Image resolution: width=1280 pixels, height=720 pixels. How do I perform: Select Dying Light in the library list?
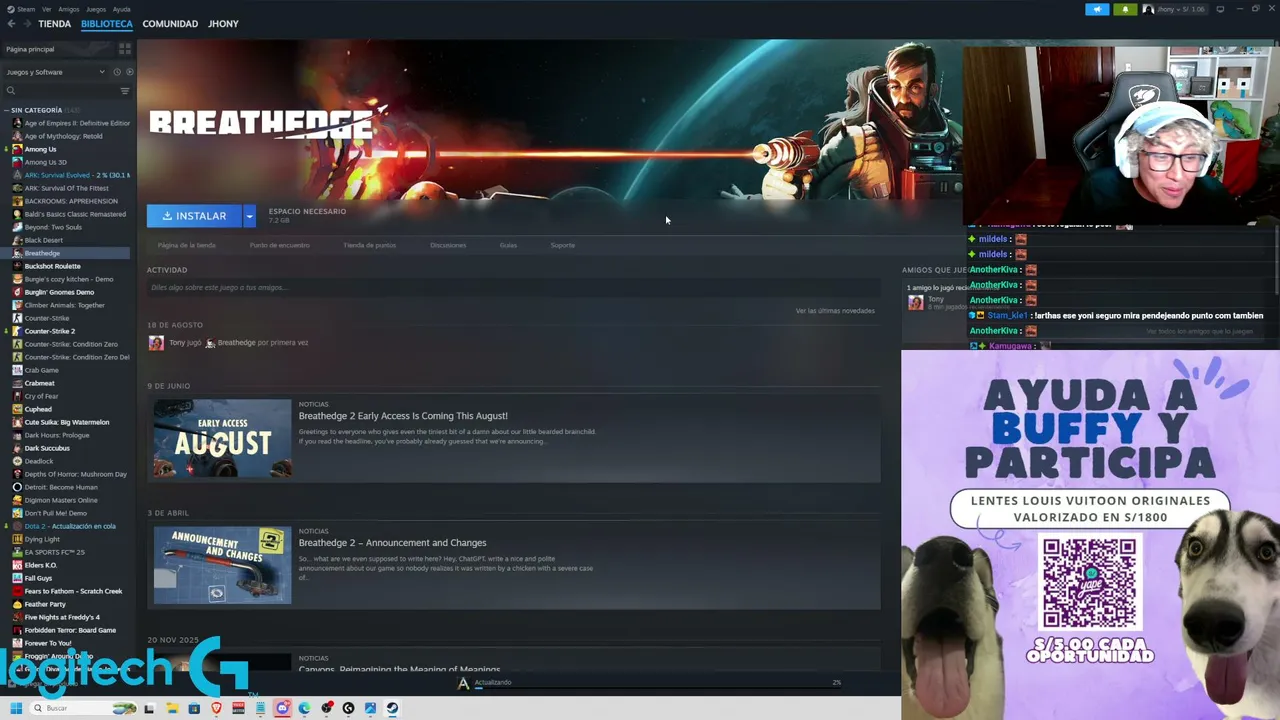[42, 539]
